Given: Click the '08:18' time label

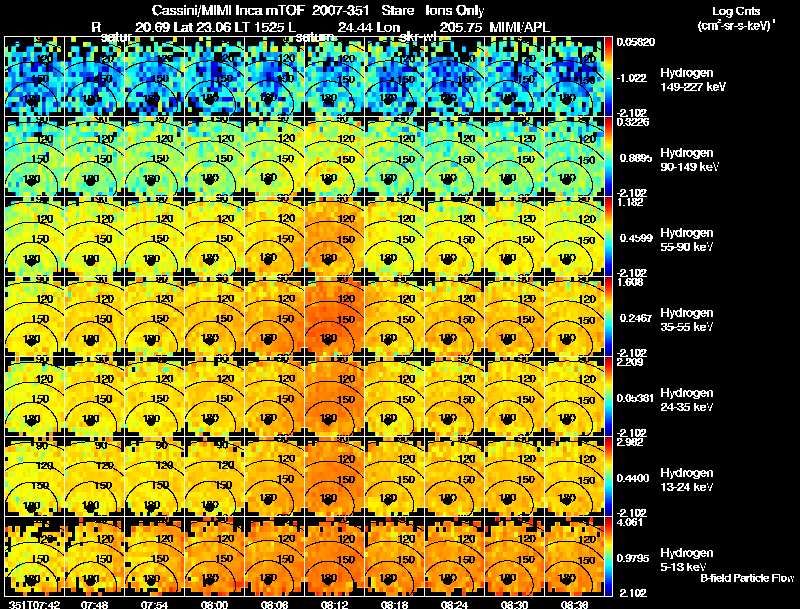Looking at the screenshot, I should coord(394,604).
